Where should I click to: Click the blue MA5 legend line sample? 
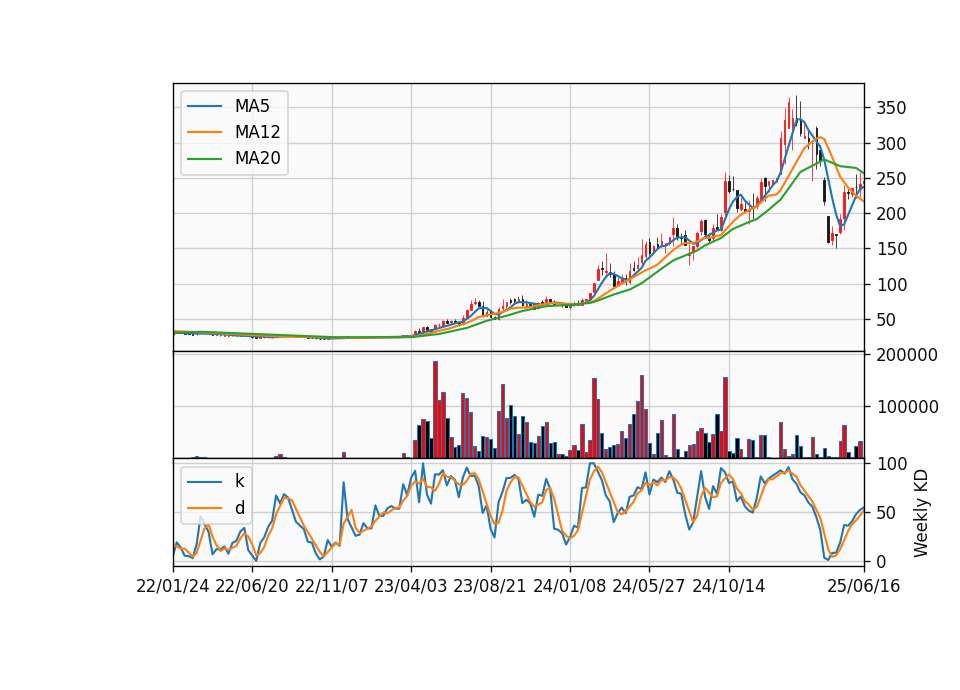[x=204, y=107]
